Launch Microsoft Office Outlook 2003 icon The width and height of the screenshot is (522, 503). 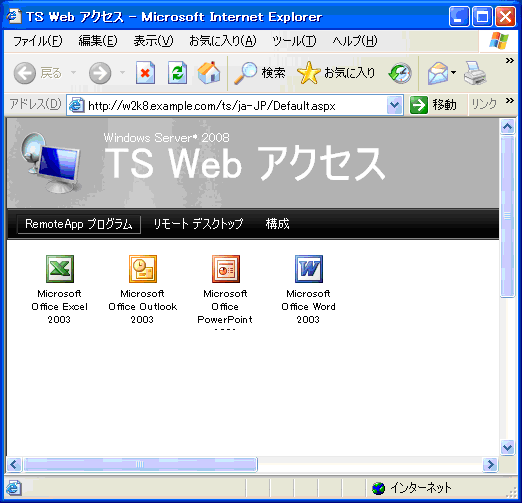143,269
